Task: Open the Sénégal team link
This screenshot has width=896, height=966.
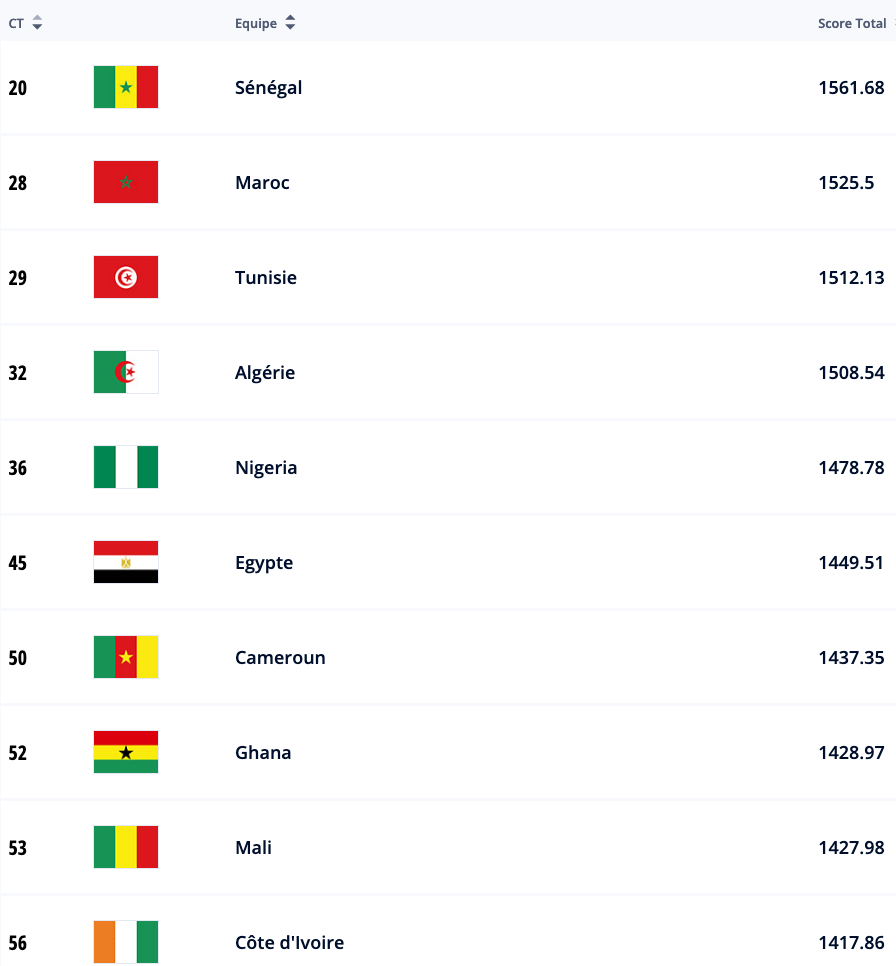Action: coord(268,87)
